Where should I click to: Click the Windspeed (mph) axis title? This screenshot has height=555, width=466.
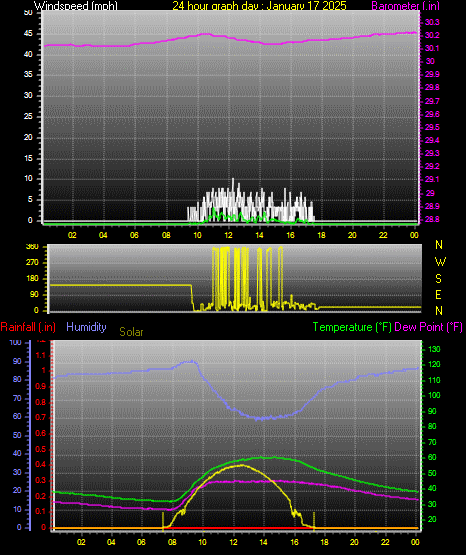click(75, 6)
